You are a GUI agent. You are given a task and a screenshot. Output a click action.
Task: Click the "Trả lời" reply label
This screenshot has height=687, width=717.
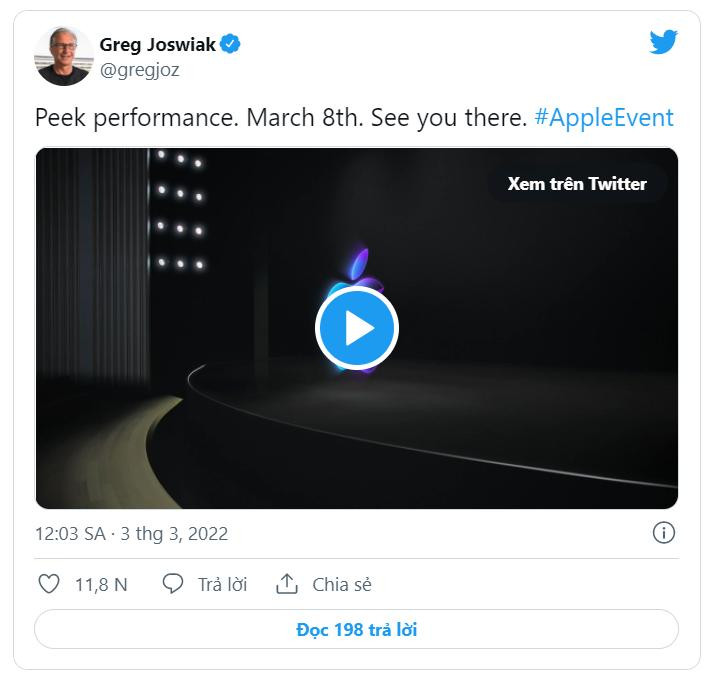(222, 585)
